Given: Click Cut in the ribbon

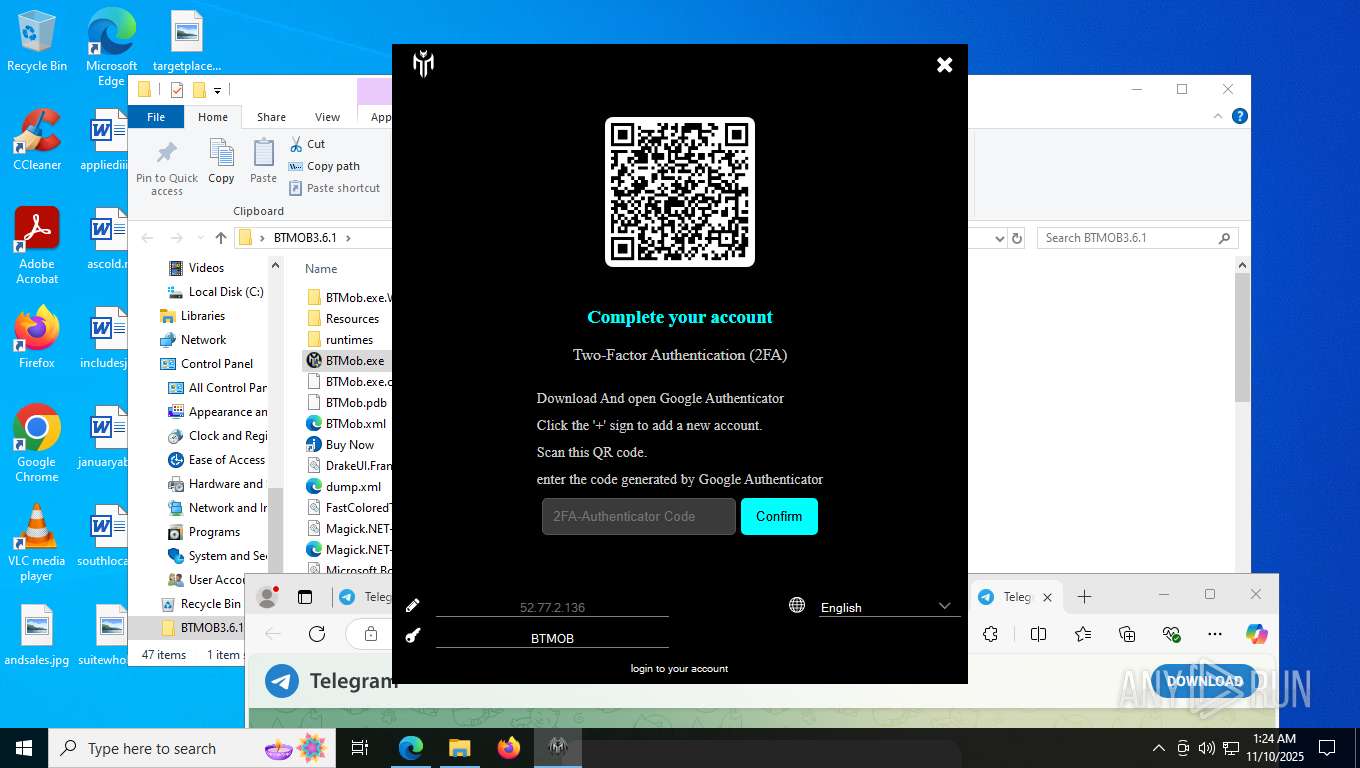Looking at the screenshot, I should 307,144.
